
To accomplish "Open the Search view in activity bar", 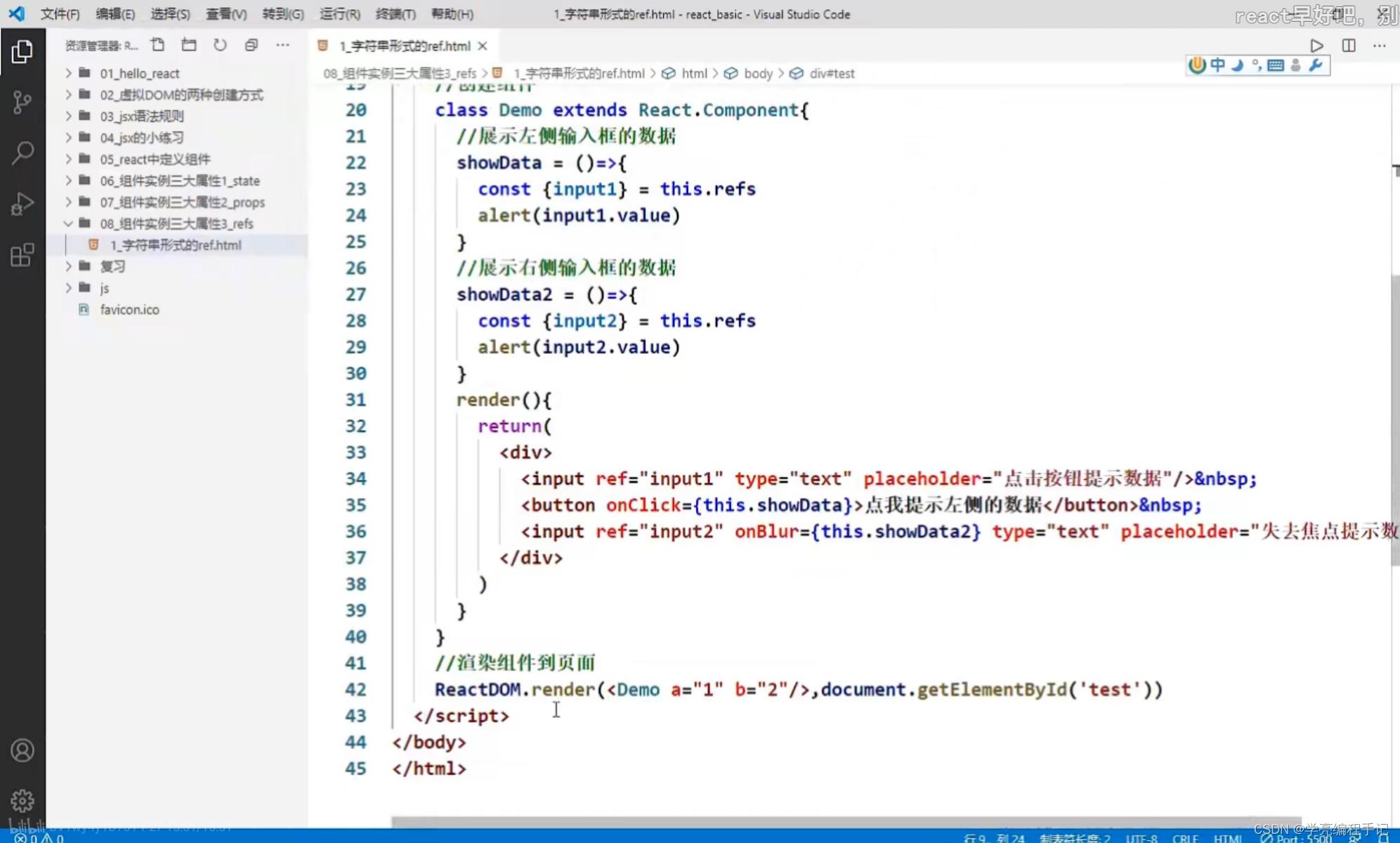I will click(22, 153).
